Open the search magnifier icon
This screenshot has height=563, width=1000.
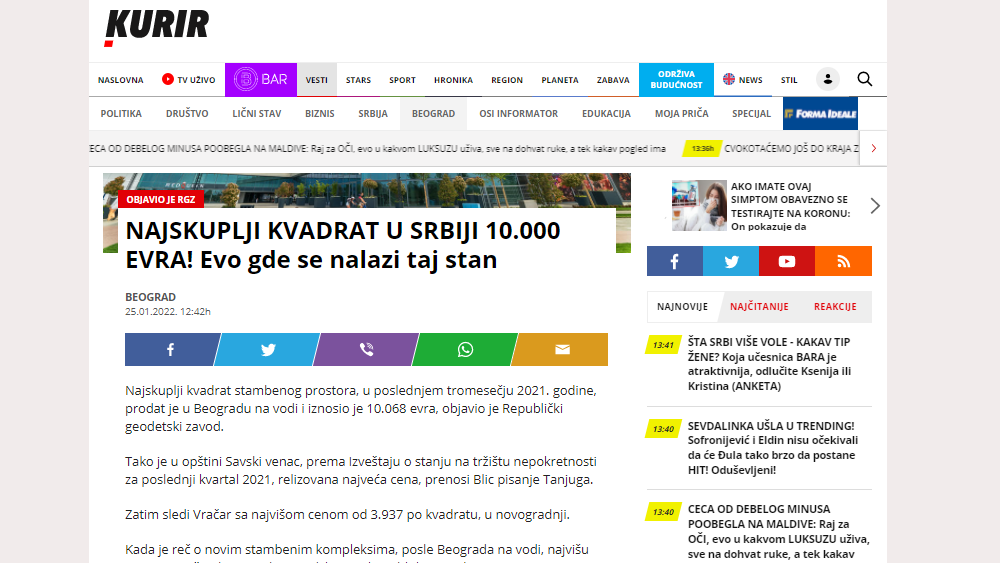tap(865, 79)
